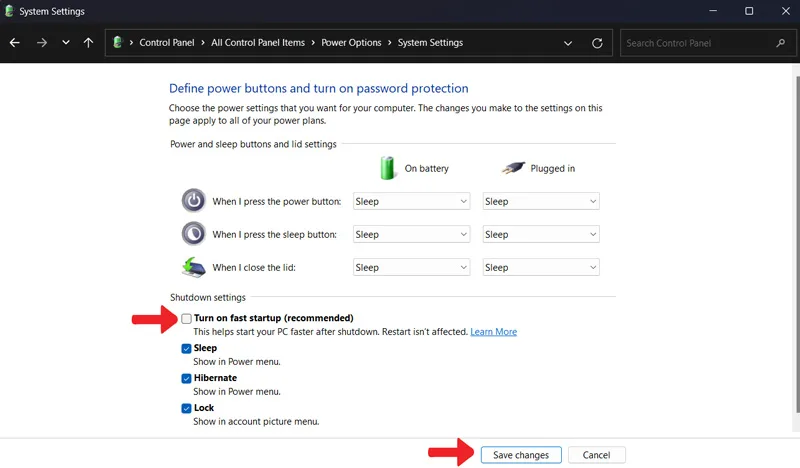
Task: Toggle the Lock checkbox
Action: tap(186, 408)
